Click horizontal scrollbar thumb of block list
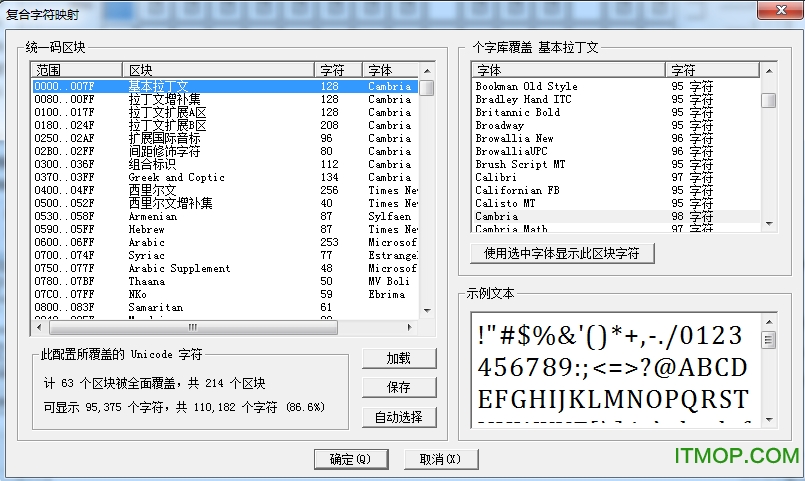Screen dimensions: 805x481 click(193, 327)
